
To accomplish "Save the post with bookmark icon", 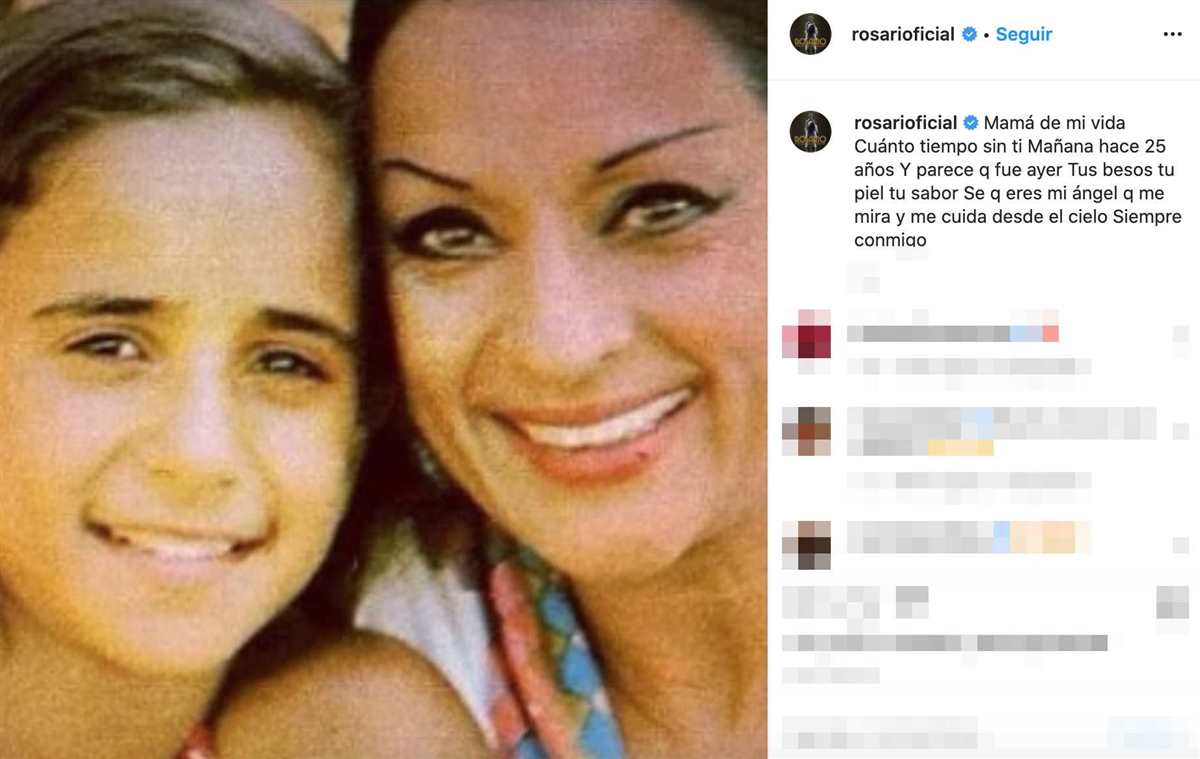I will tap(1172, 602).
